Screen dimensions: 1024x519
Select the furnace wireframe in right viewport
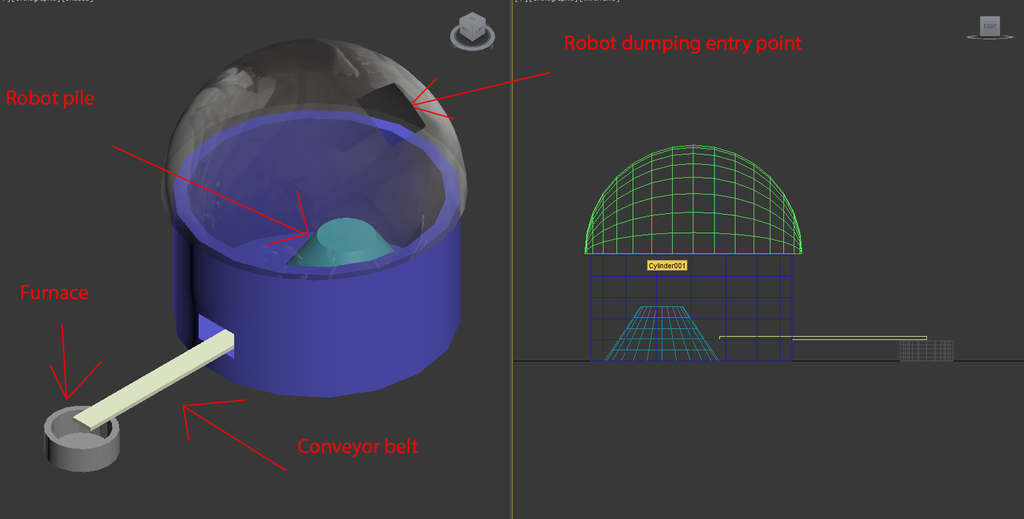pos(926,350)
